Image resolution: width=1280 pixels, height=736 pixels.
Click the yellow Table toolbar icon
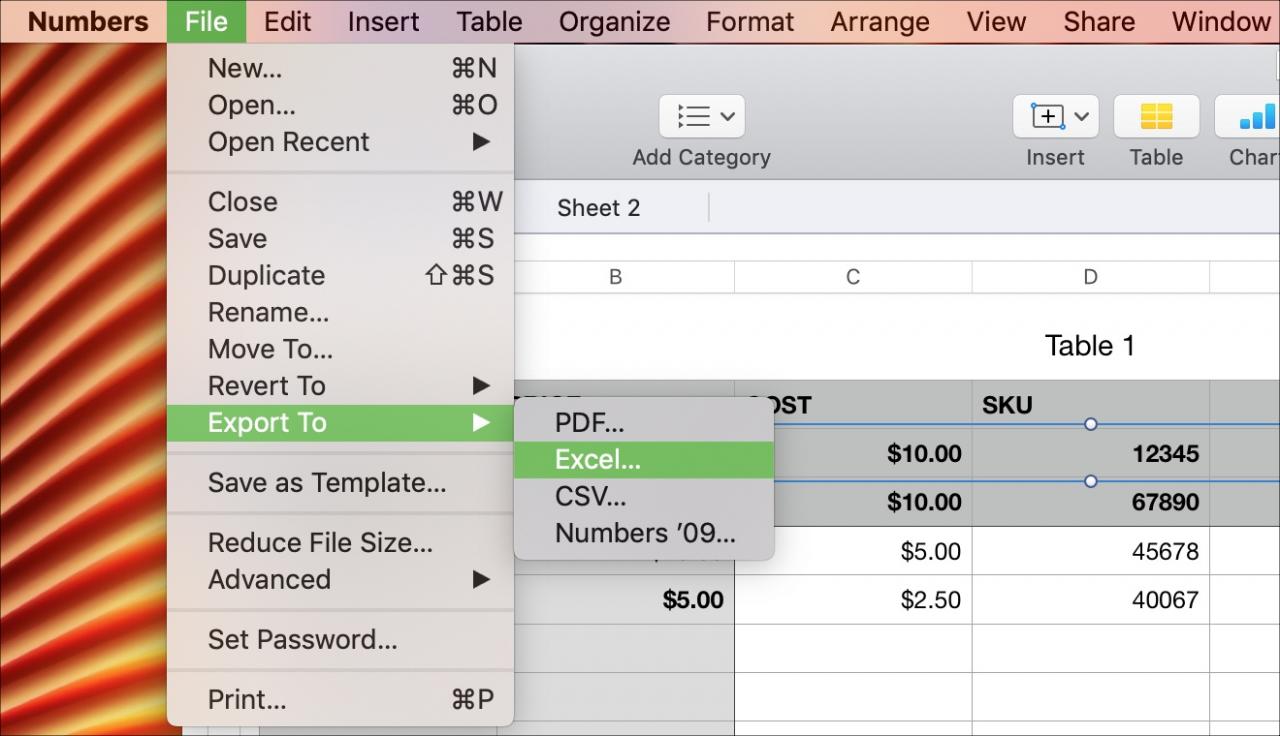(1157, 117)
